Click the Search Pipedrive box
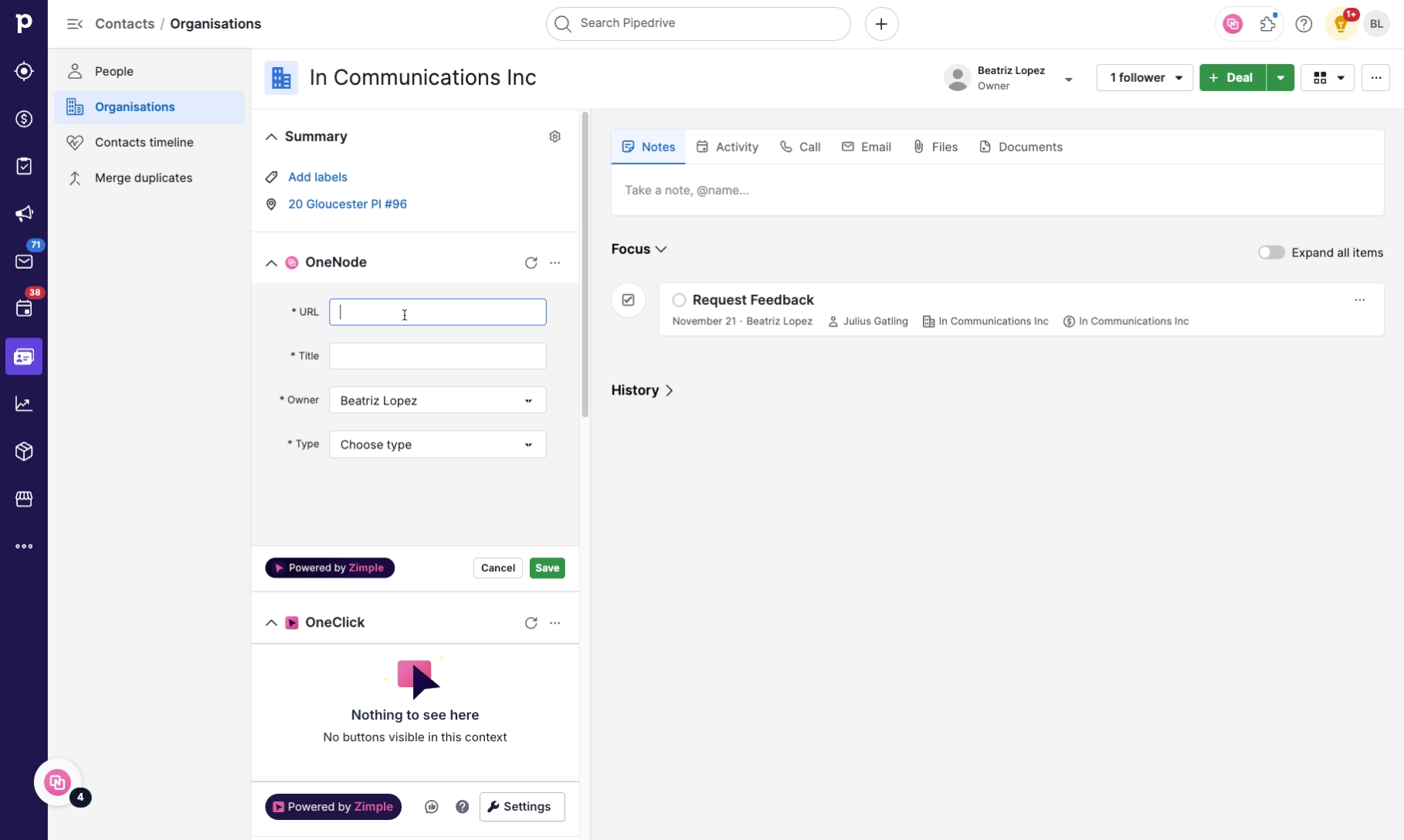Screen dimensions: 1404x840 (x=698, y=24)
